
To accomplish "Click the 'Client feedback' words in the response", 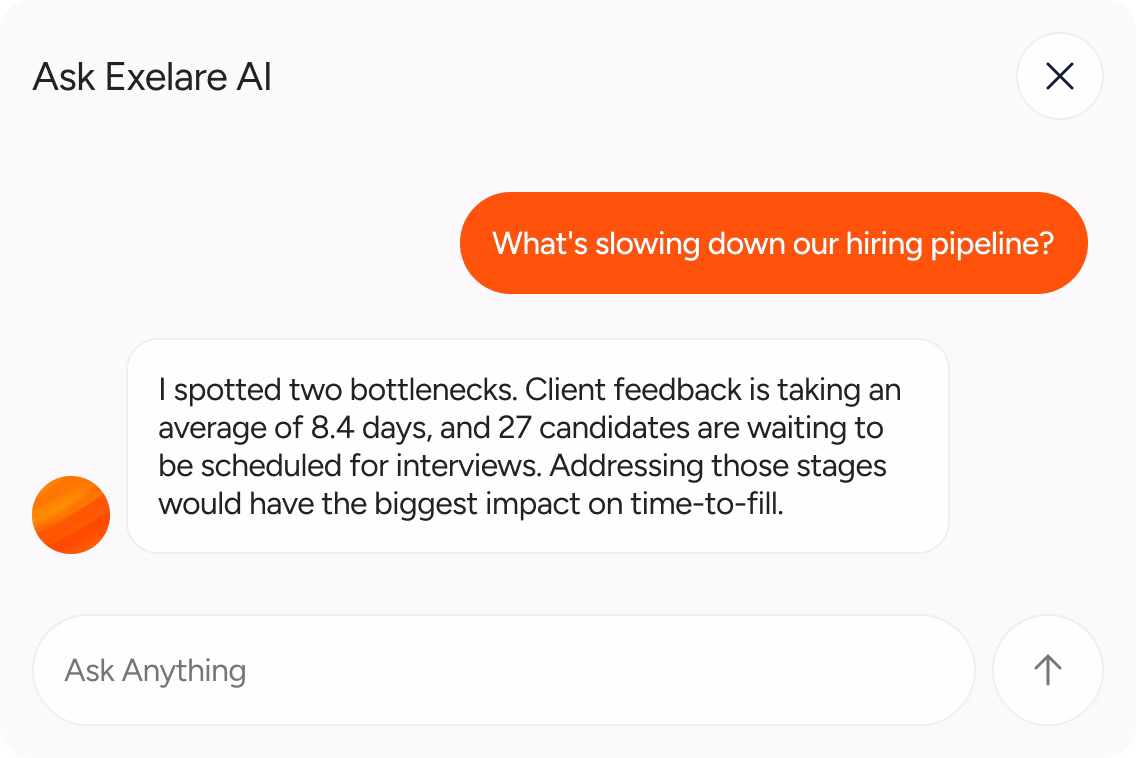I will 633,390.
